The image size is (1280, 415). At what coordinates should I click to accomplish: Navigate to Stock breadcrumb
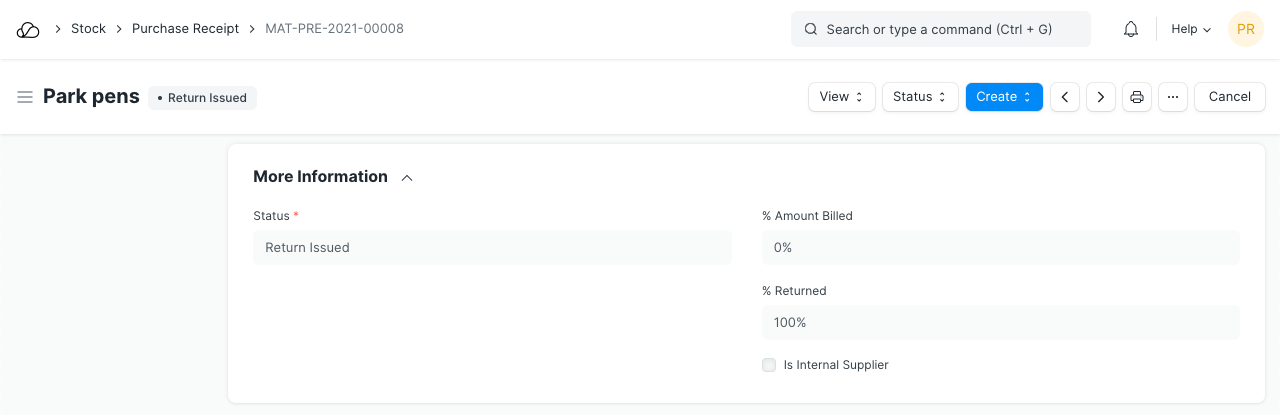(88, 29)
